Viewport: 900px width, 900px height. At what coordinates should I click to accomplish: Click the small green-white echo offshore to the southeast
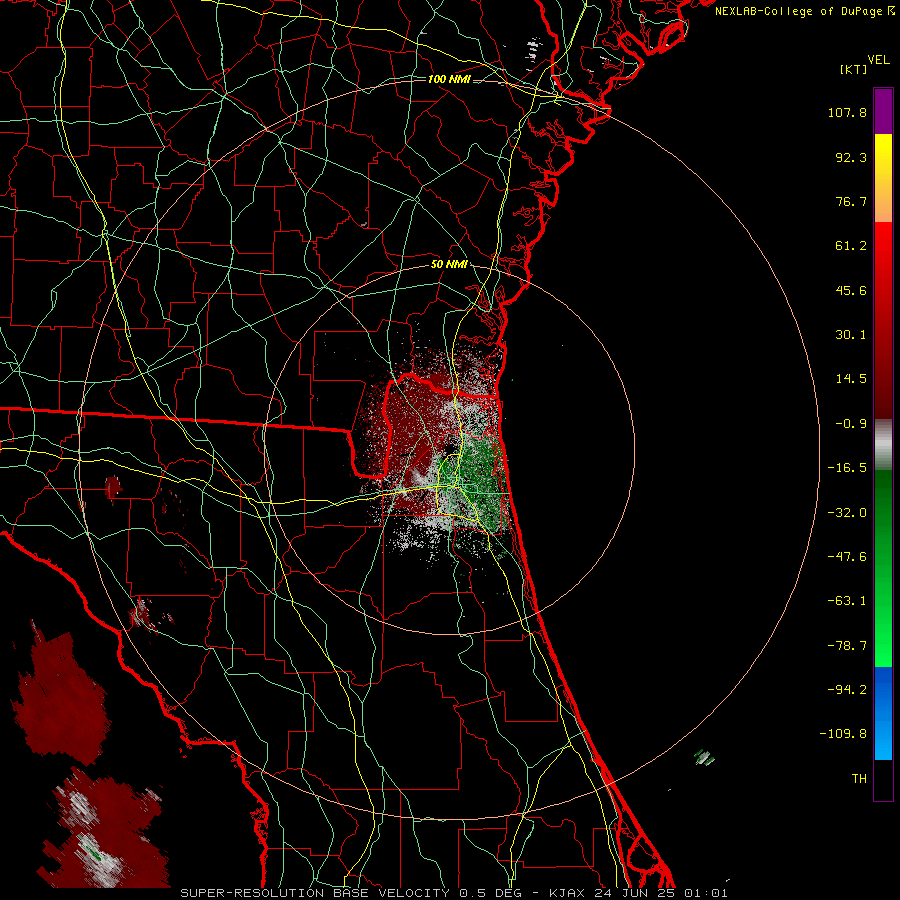point(704,757)
